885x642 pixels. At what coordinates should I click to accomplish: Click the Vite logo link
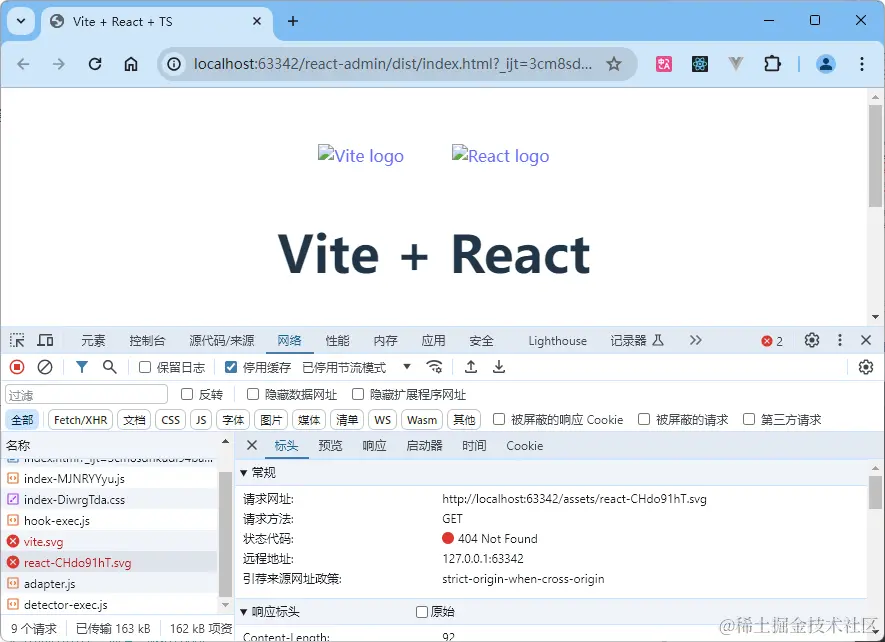(361, 155)
